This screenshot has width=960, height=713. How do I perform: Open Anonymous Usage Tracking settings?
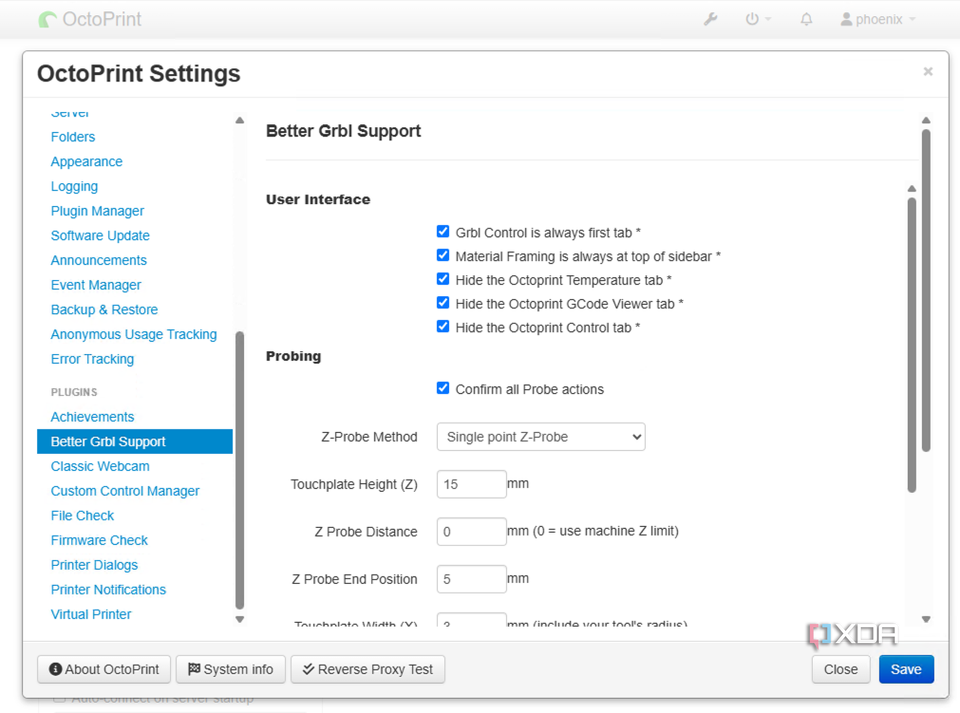133,334
